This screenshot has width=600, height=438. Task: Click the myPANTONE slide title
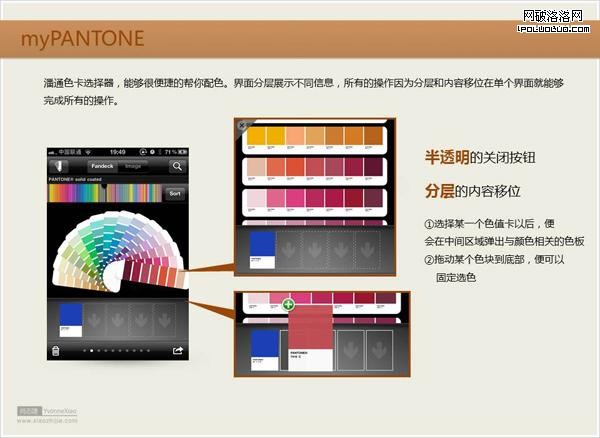[x=82, y=39]
